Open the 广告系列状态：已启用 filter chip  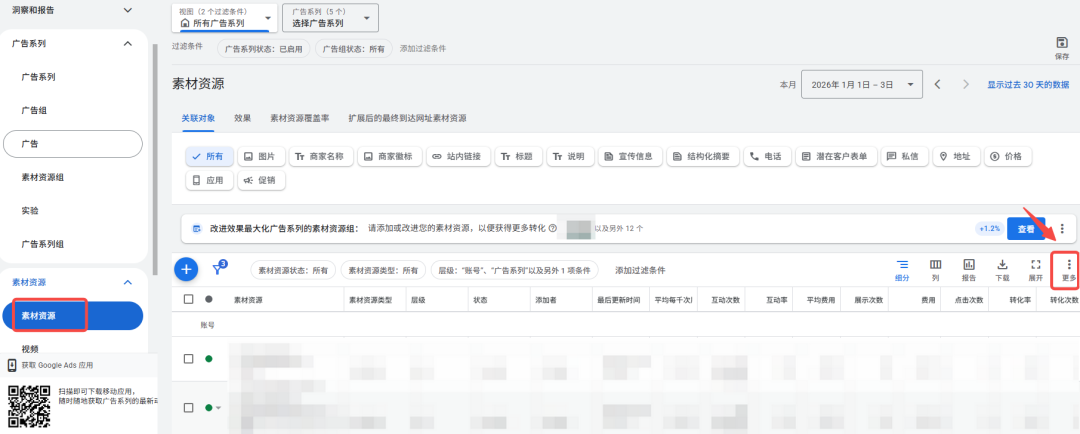click(262, 49)
